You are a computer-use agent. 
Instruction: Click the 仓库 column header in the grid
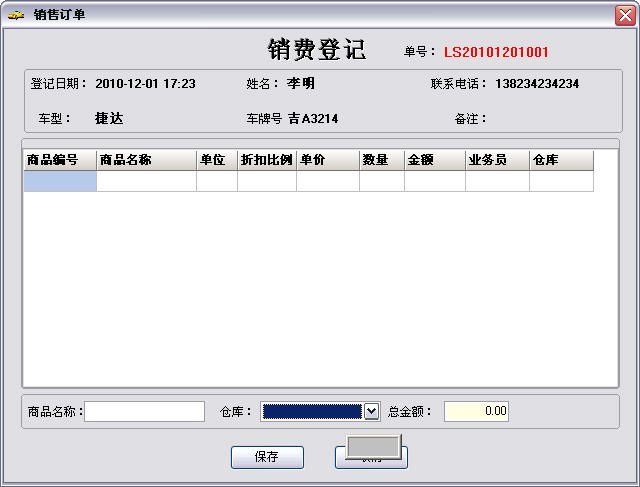[x=561, y=160]
